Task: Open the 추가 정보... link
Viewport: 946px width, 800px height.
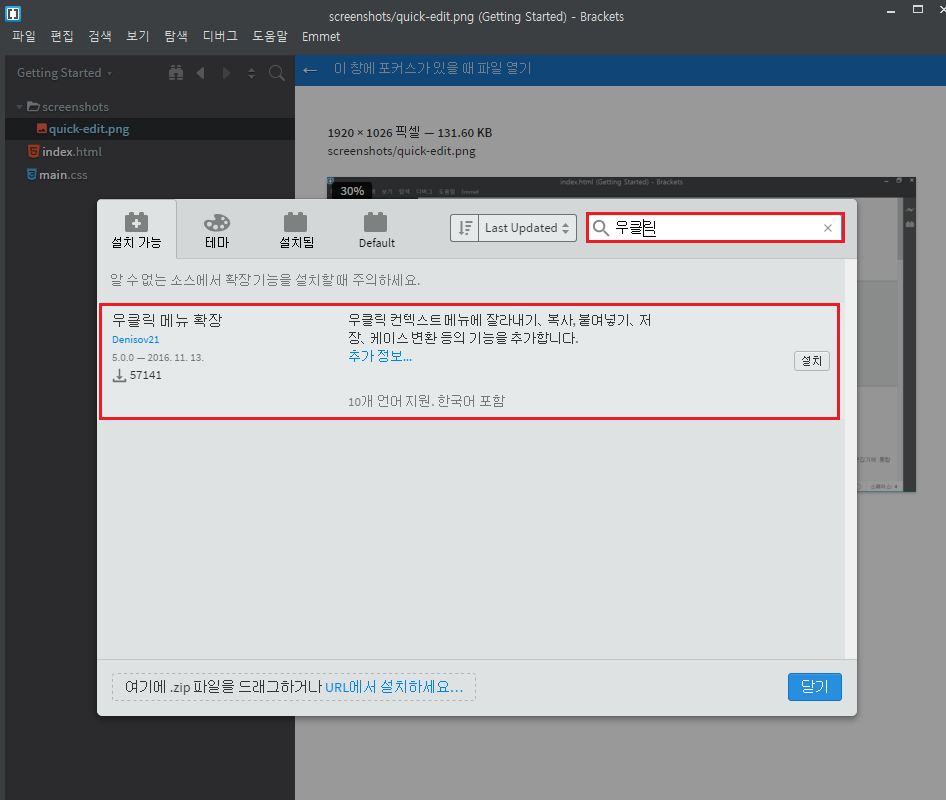Action: 380,356
